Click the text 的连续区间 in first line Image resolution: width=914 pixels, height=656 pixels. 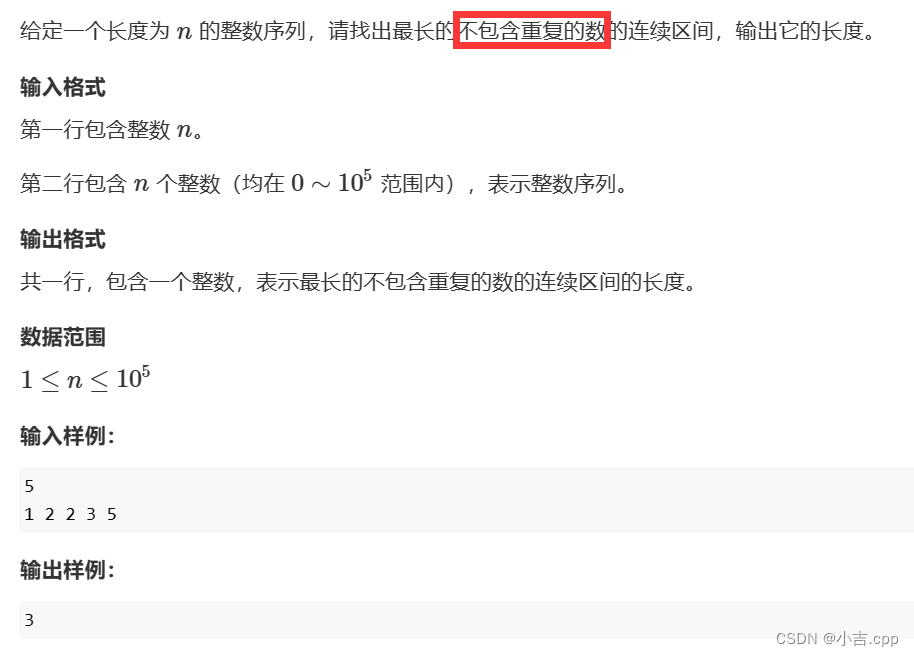[660, 31]
